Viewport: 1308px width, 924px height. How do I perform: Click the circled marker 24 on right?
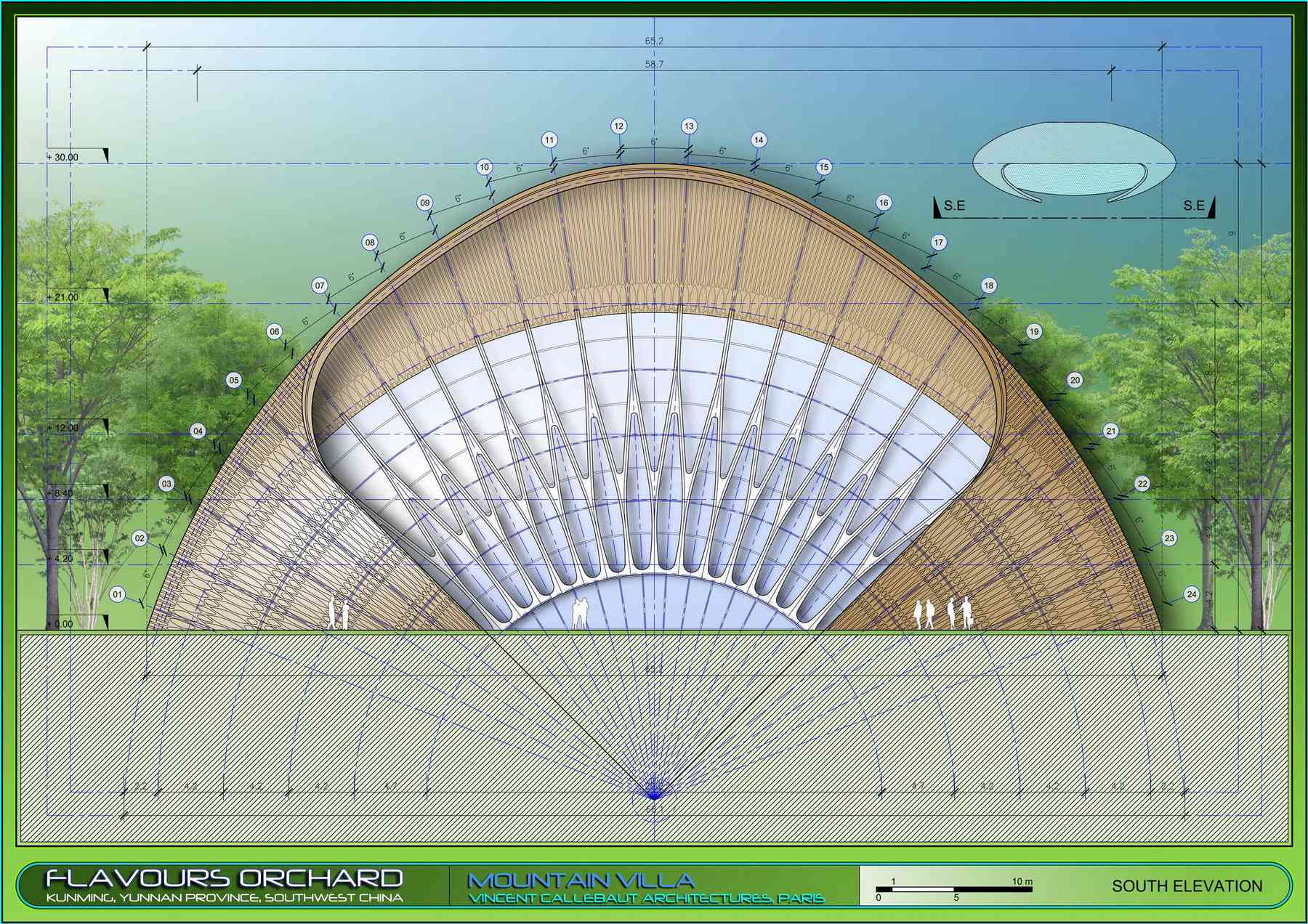(1191, 594)
